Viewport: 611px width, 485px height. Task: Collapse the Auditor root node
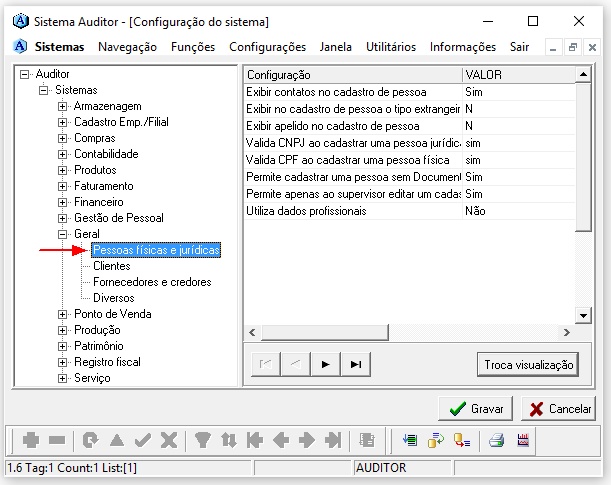(x=25, y=74)
